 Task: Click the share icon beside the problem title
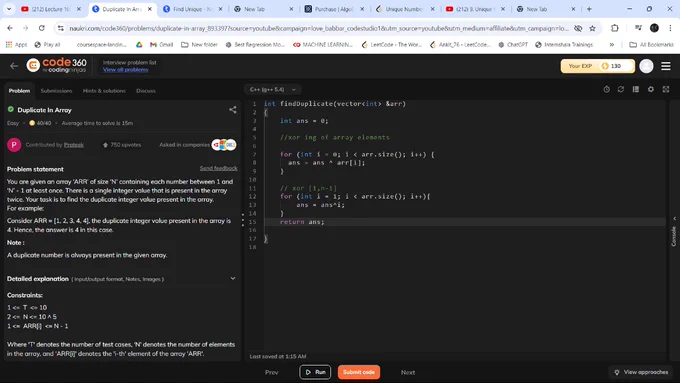coord(232,110)
